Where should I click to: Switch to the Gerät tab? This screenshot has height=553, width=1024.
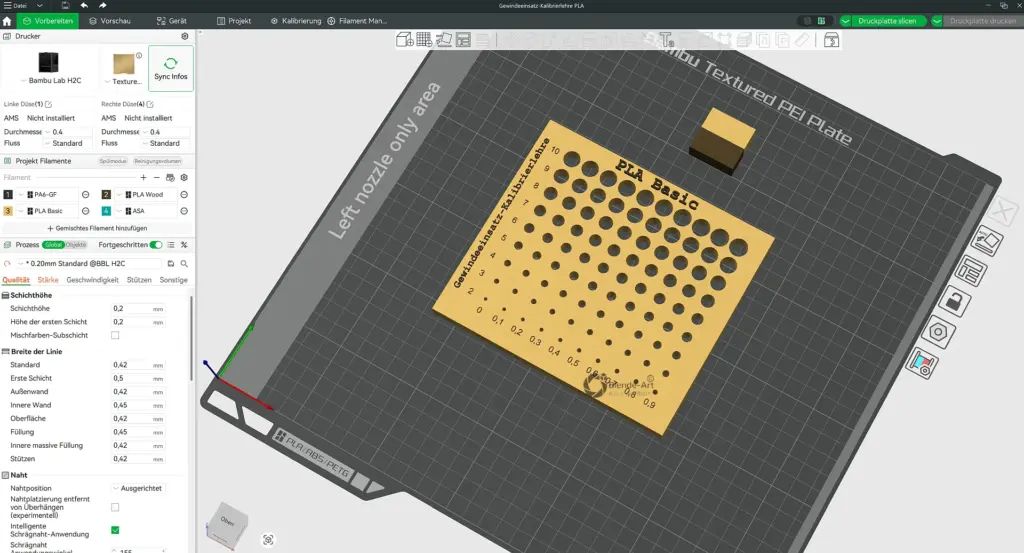pos(171,21)
